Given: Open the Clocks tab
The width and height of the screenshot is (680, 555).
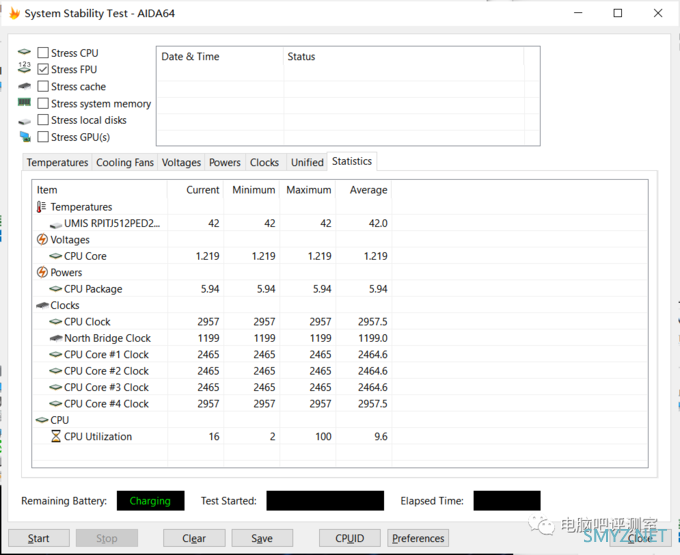Looking at the screenshot, I should pos(264,163).
